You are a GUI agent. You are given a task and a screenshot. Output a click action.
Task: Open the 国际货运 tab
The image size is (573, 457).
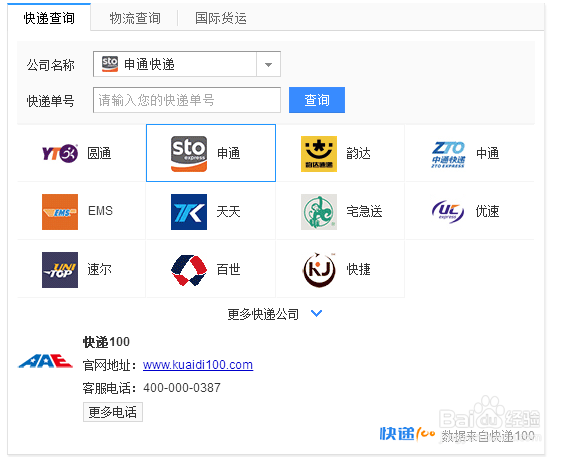221,18
